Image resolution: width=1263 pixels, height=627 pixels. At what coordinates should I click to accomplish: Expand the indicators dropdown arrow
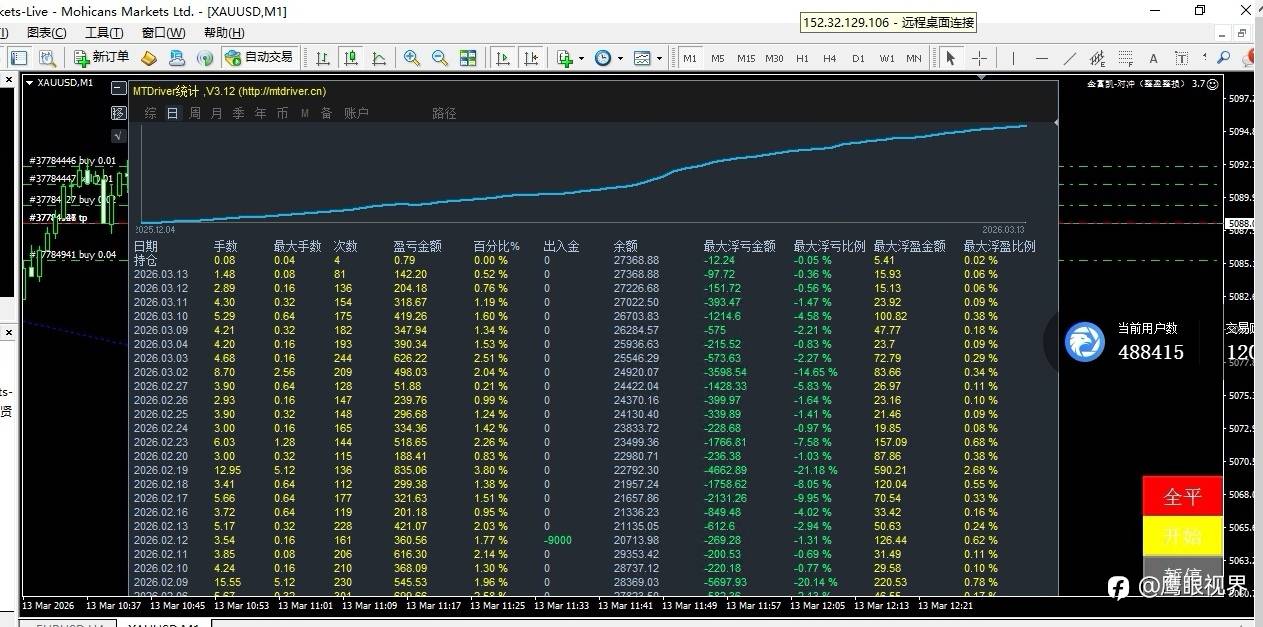pos(581,58)
